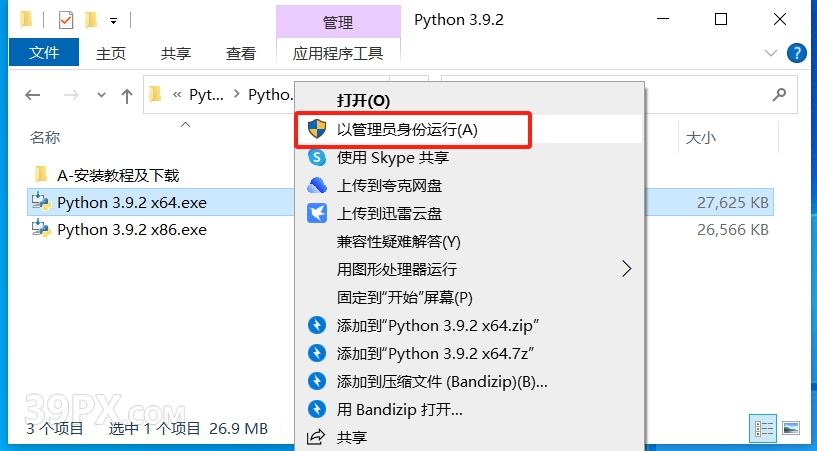Switch to the 主页 ribbon tab
The width and height of the screenshot is (817, 451).
point(111,53)
